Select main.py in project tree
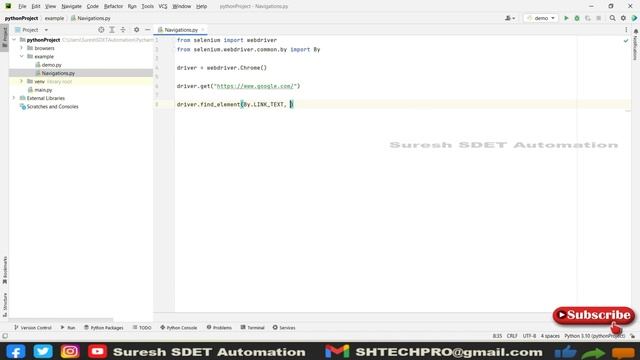The height and width of the screenshot is (360, 640). pyautogui.click(x=43, y=90)
